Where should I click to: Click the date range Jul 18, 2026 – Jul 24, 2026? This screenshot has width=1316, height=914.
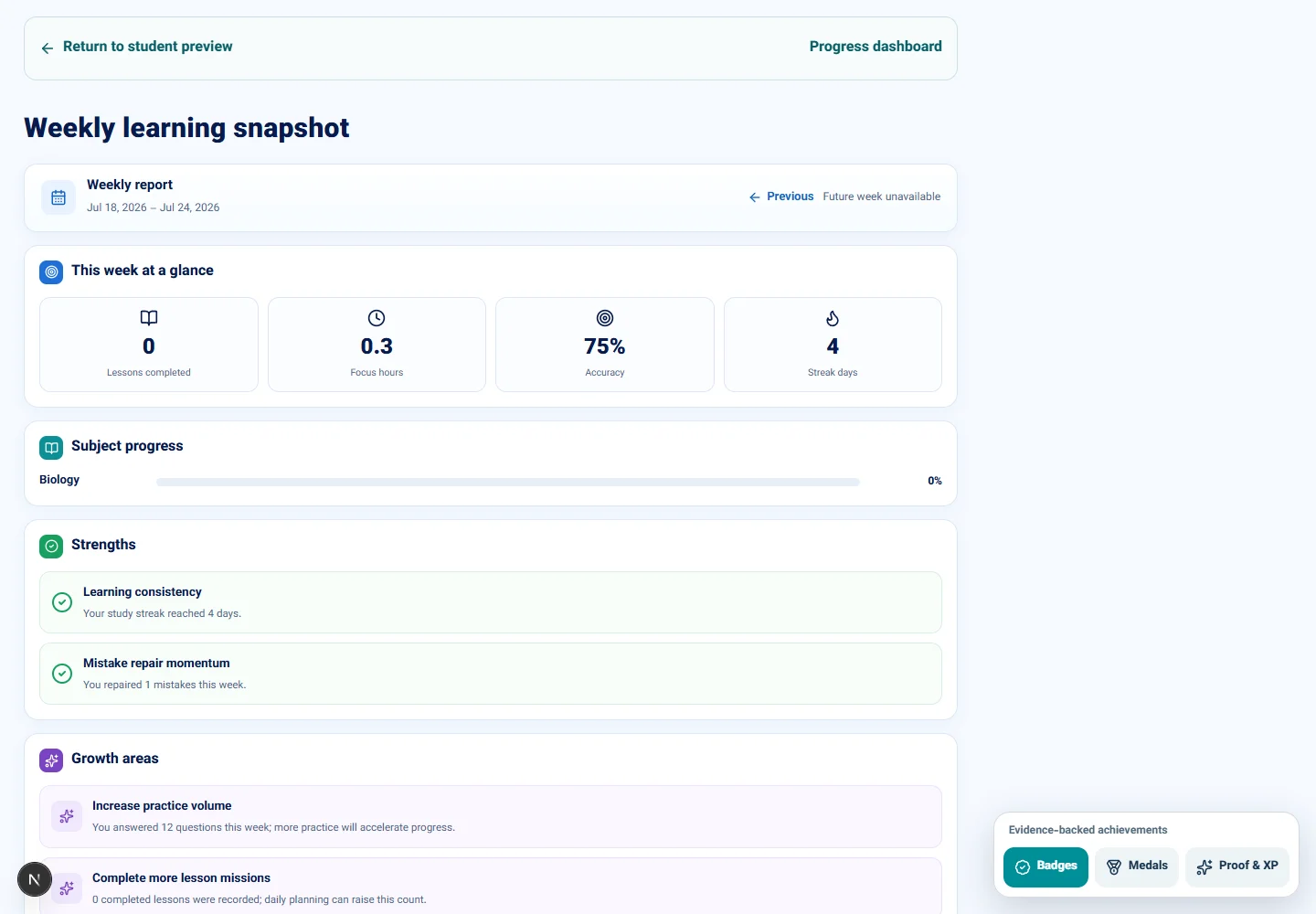tap(154, 207)
